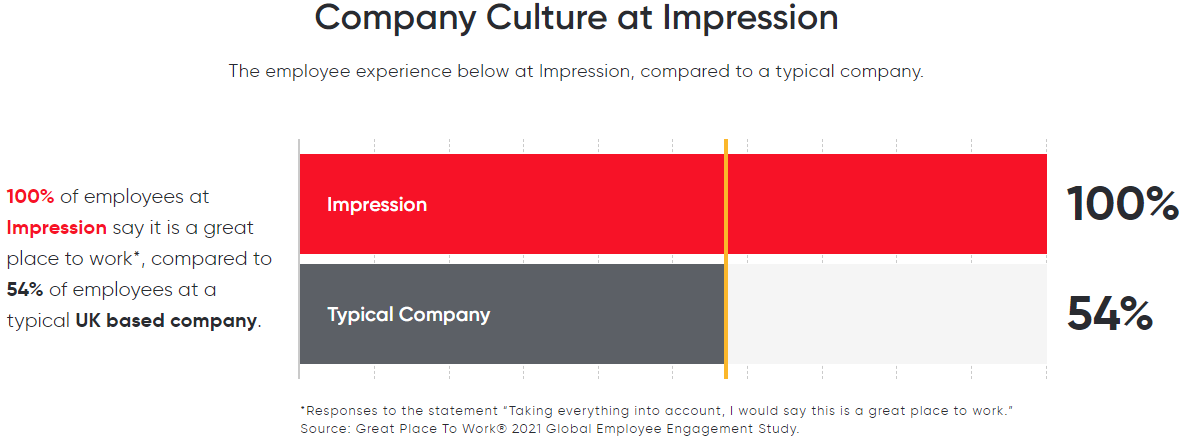Viewport: 1182px width, 440px height.
Task: Click the red bar right of orange line
Action: [x=887, y=204]
